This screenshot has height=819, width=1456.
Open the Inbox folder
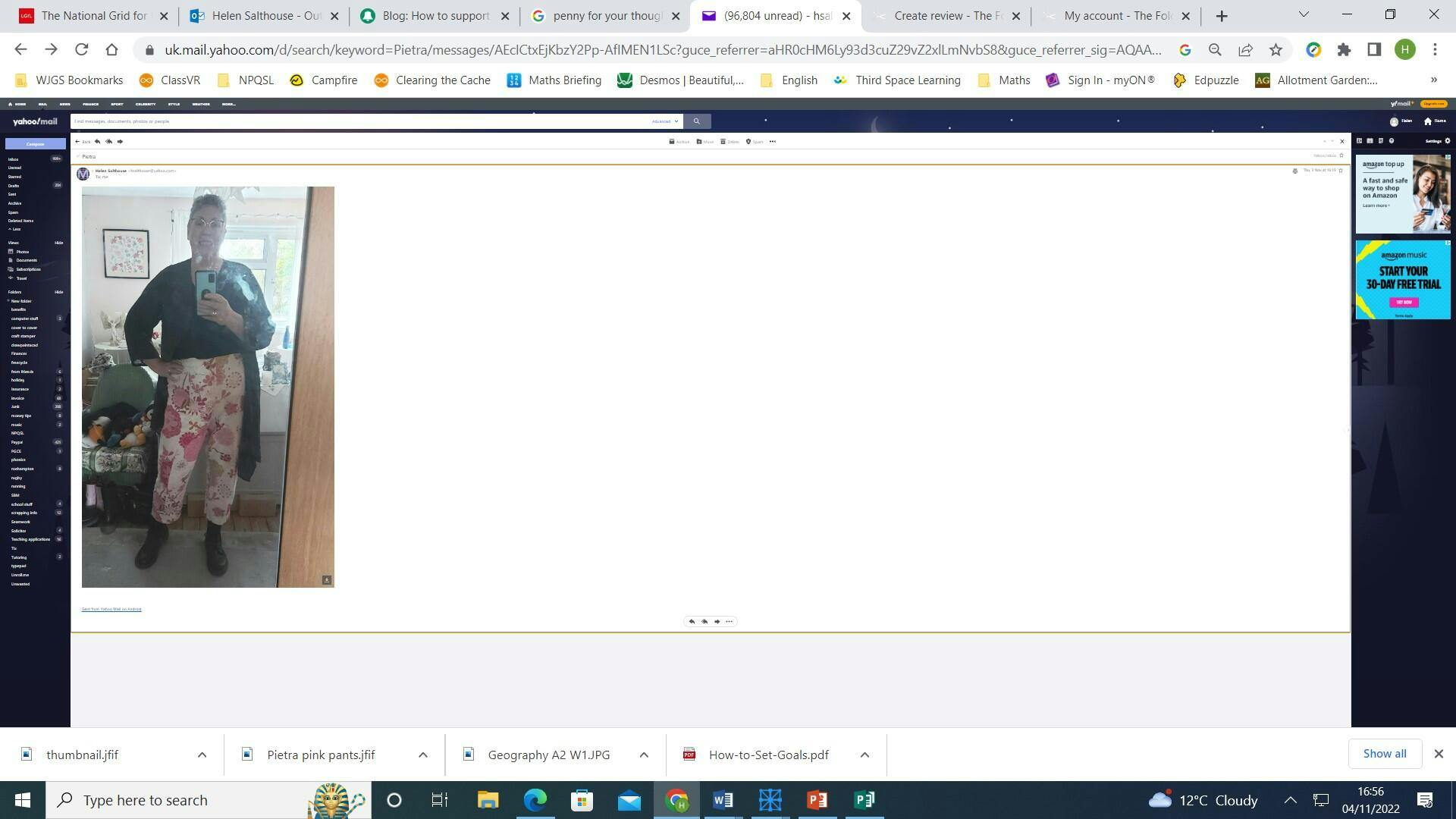[x=14, y=160]
